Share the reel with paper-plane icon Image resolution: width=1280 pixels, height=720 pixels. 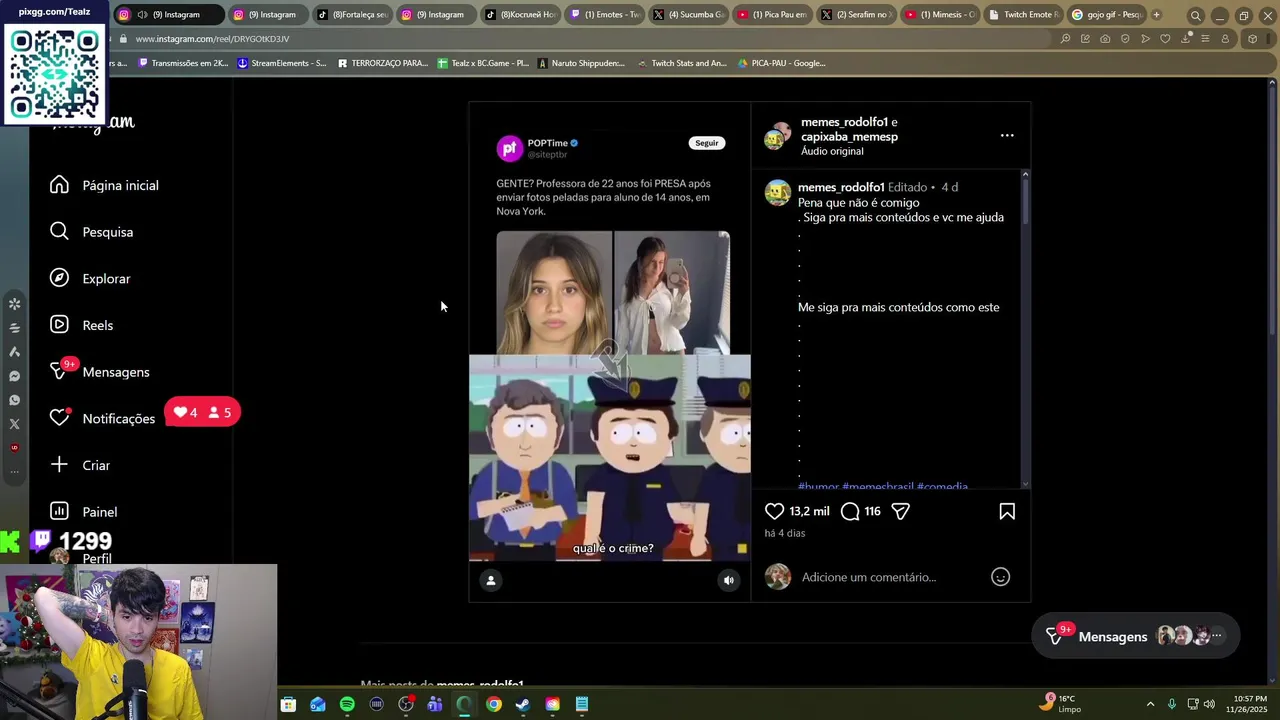coord(901,511)
